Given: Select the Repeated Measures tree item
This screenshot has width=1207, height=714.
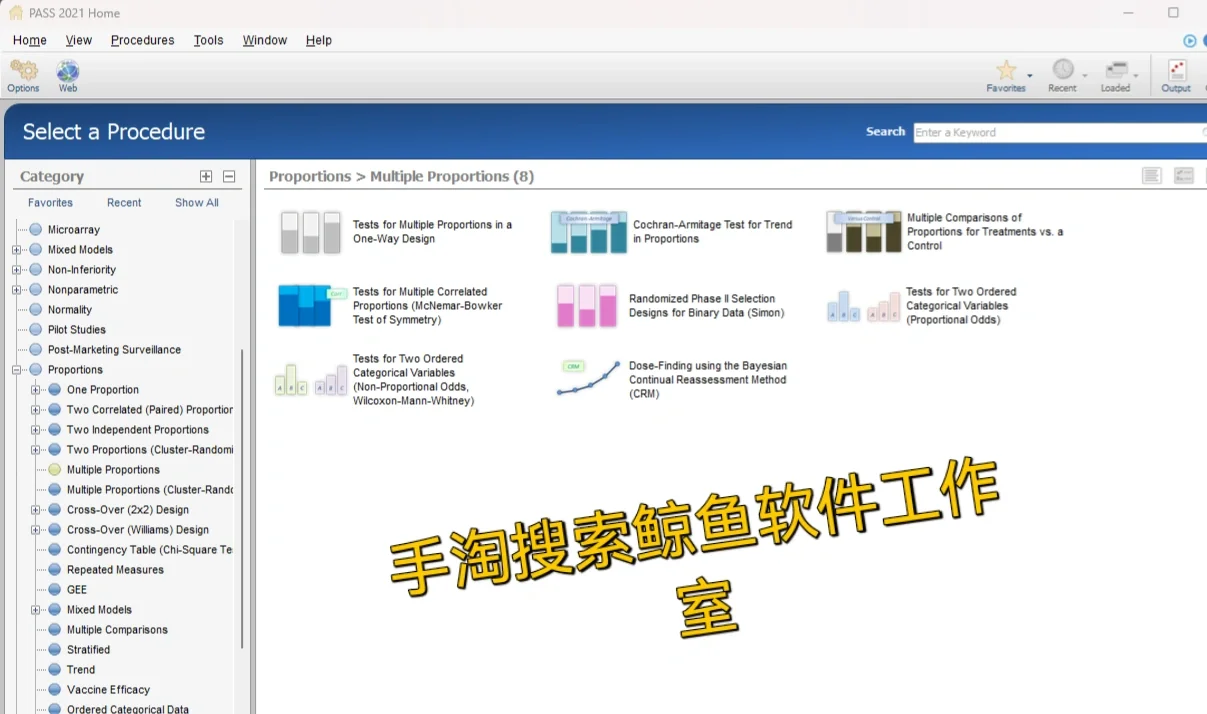Looking at the screenshot, I should (115, 570).
